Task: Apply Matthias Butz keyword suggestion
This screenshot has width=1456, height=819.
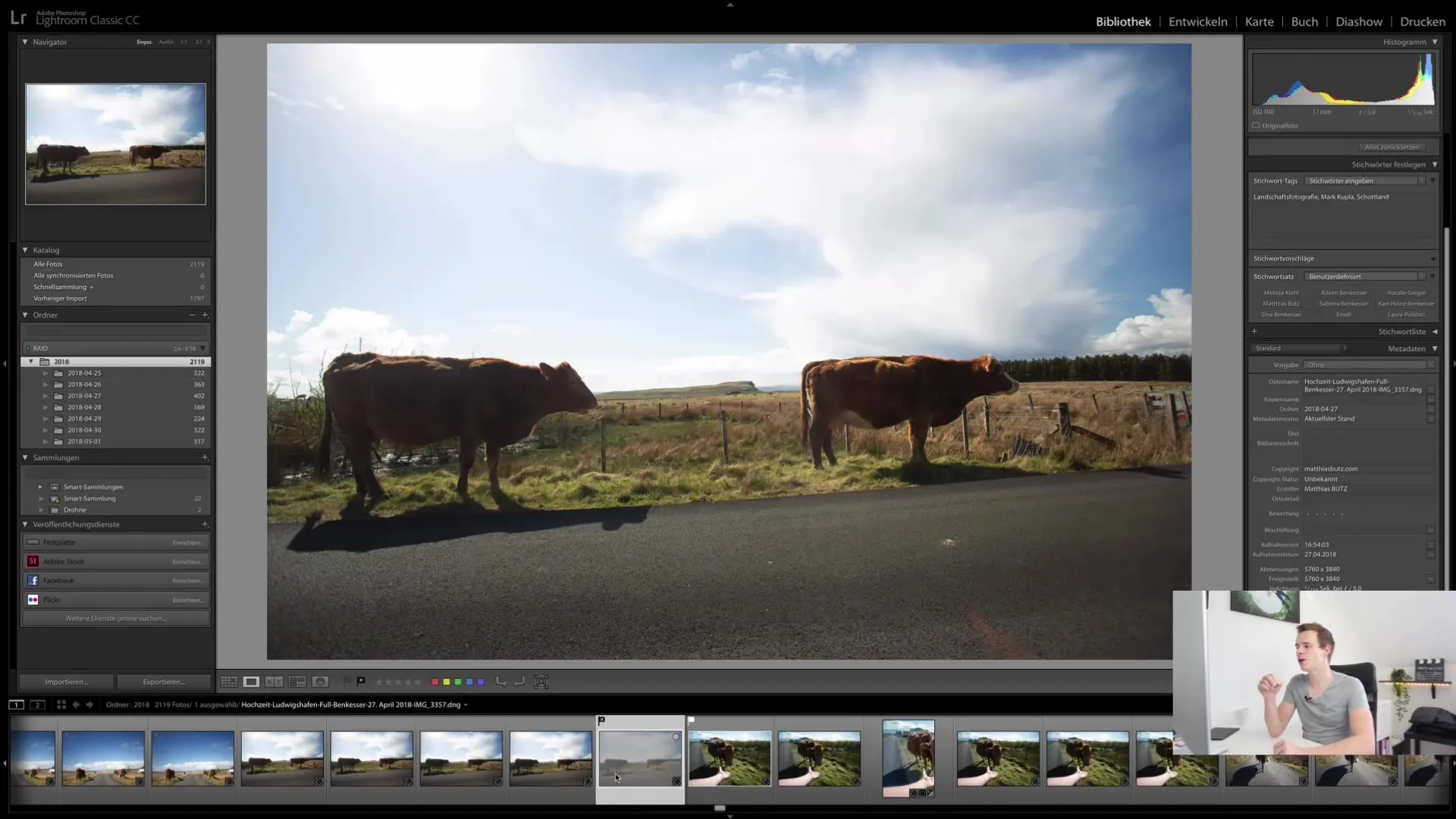Action: 1281,303
